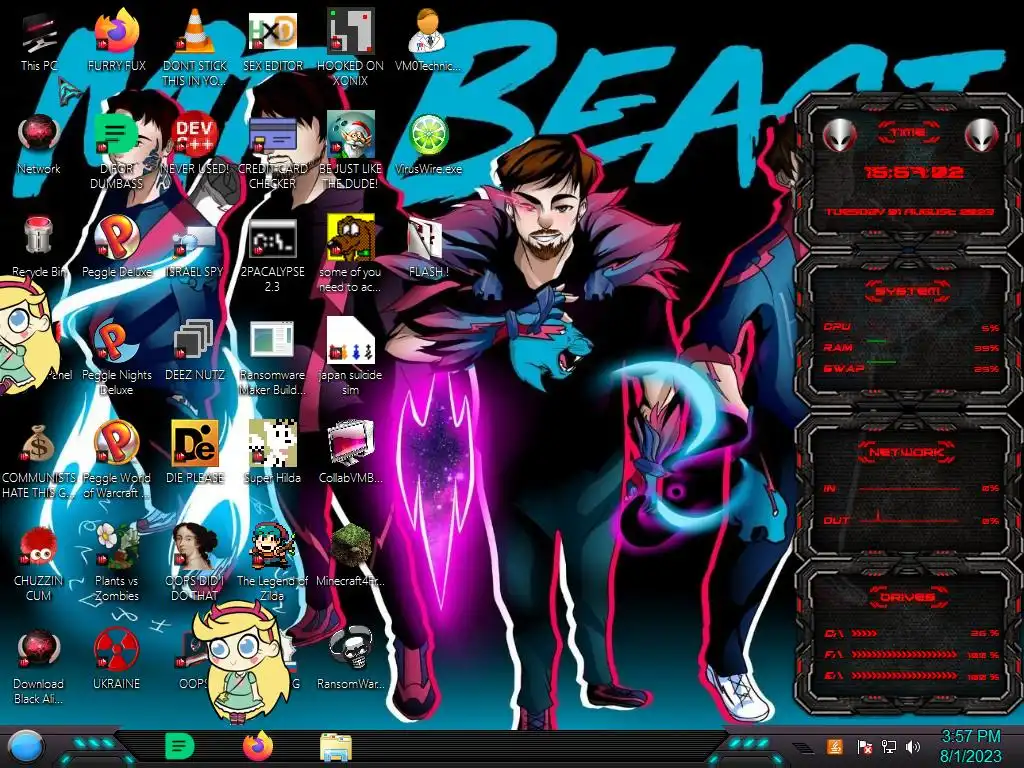1024x768 pixels.
Task: Open the Ransomware Maker Build shortcut
Action: 272,357
